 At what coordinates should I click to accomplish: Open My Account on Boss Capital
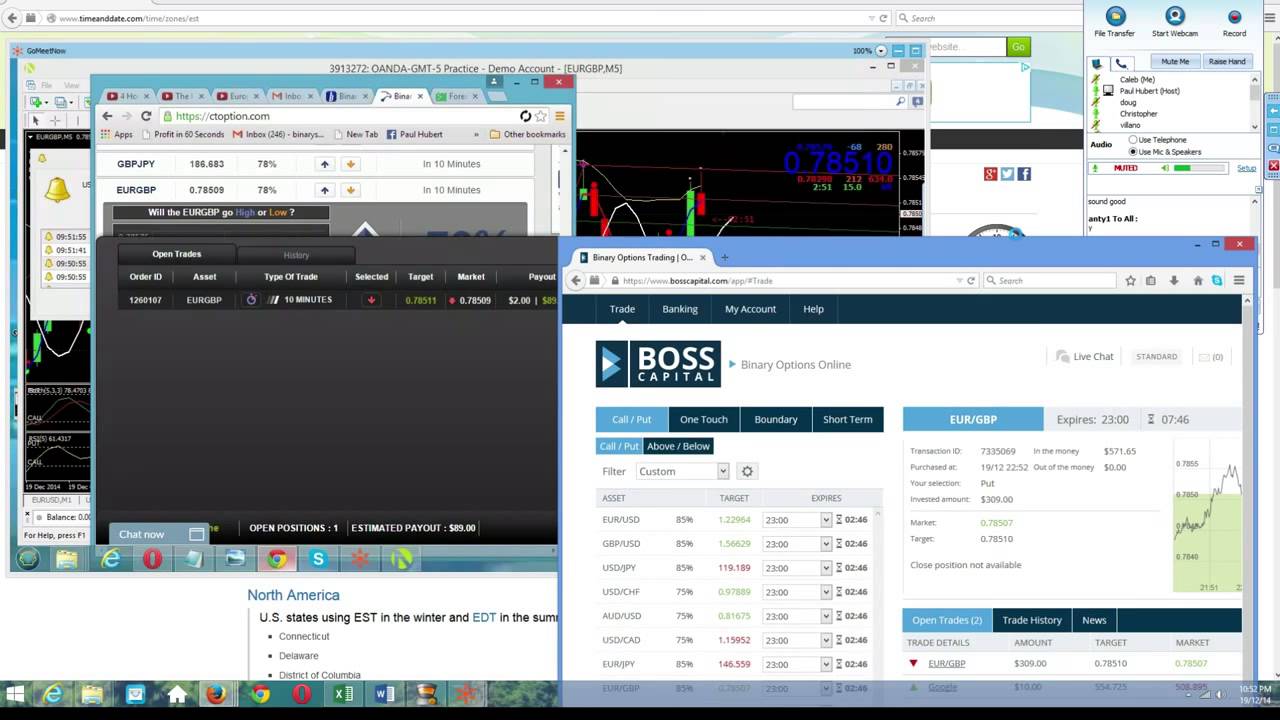click(x=750, y=309)
